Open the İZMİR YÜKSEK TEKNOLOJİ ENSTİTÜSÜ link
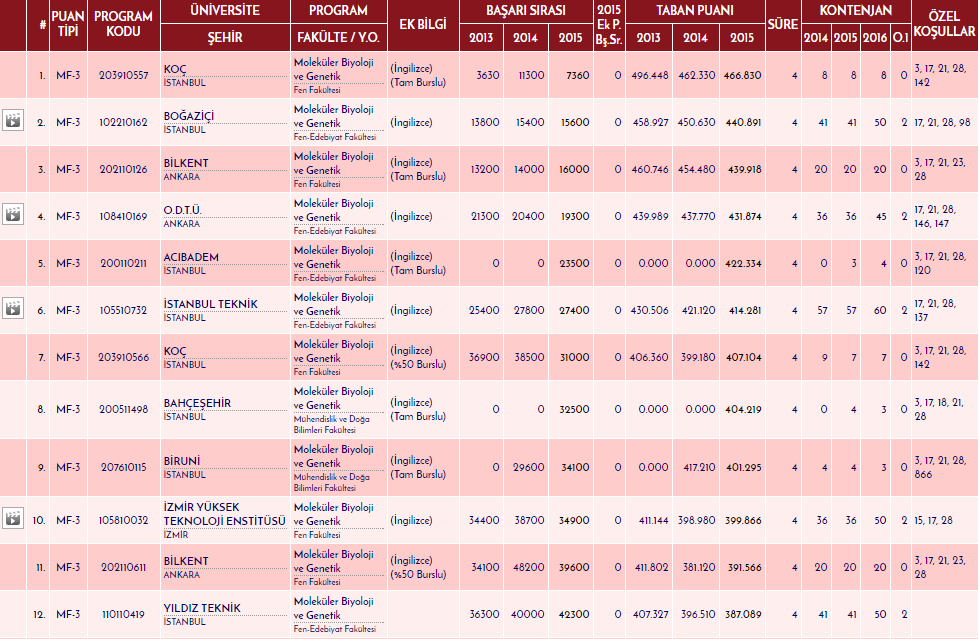 coord(225,514)
